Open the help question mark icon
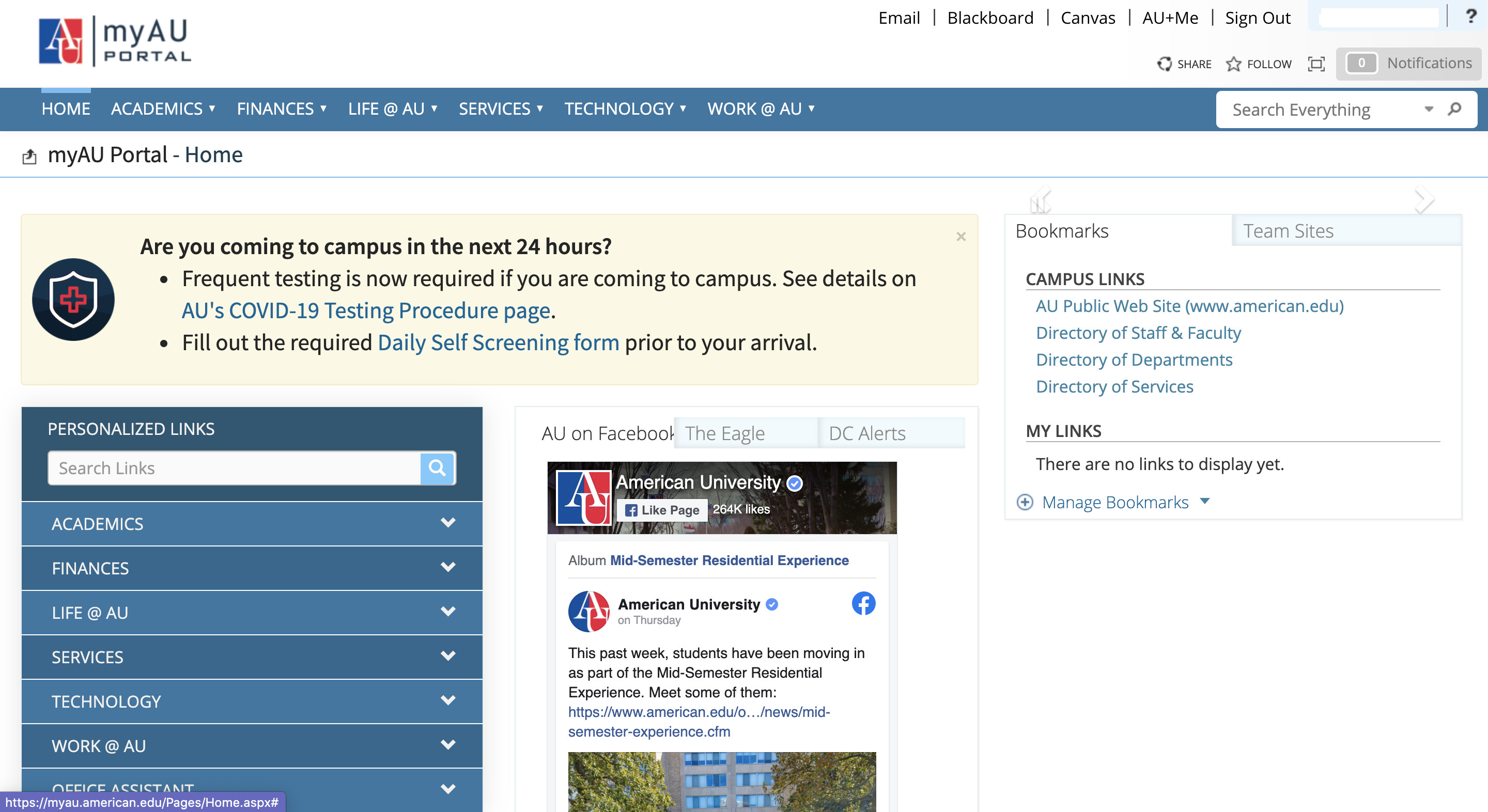 1470,16
